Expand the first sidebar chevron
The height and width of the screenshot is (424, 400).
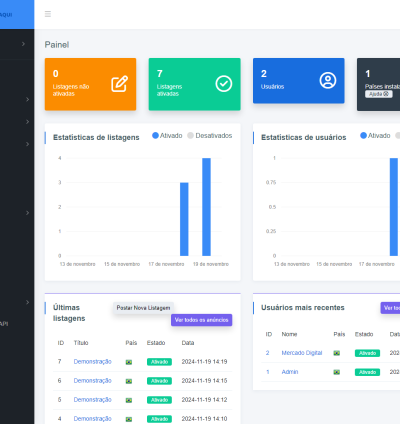point(23,44)
